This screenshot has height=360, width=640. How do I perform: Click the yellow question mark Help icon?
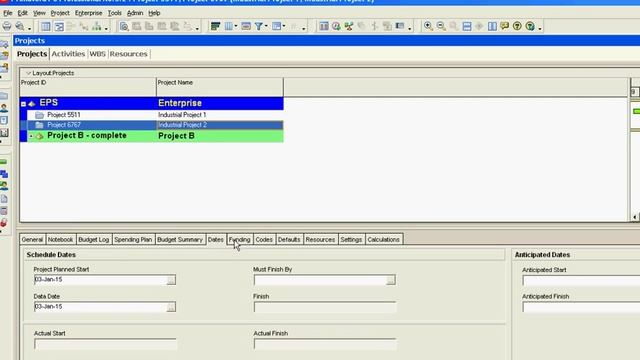pyautogui.click(x=517, y=27)
